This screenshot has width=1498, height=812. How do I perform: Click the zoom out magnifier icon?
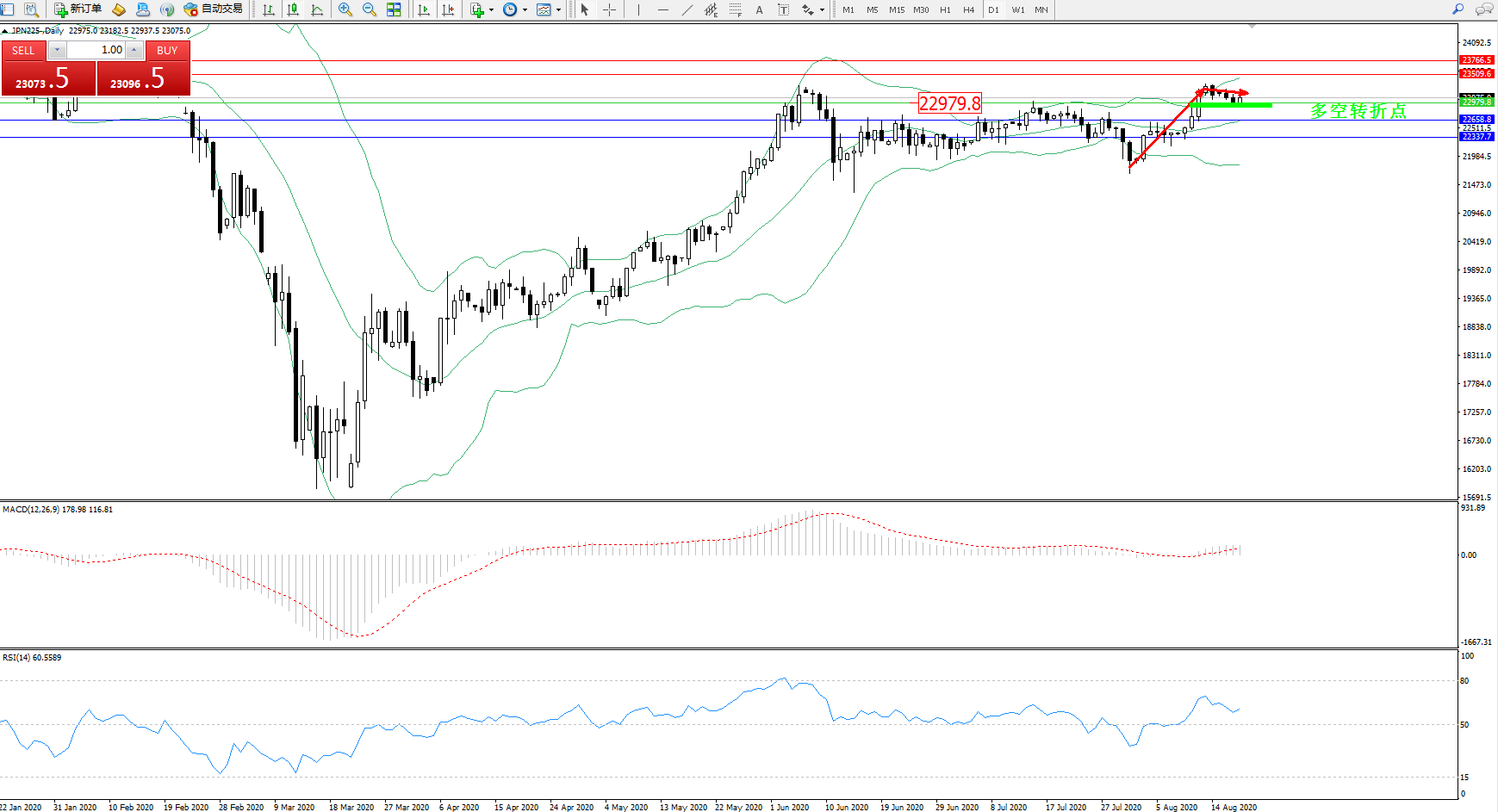click(x=369, y=9)
